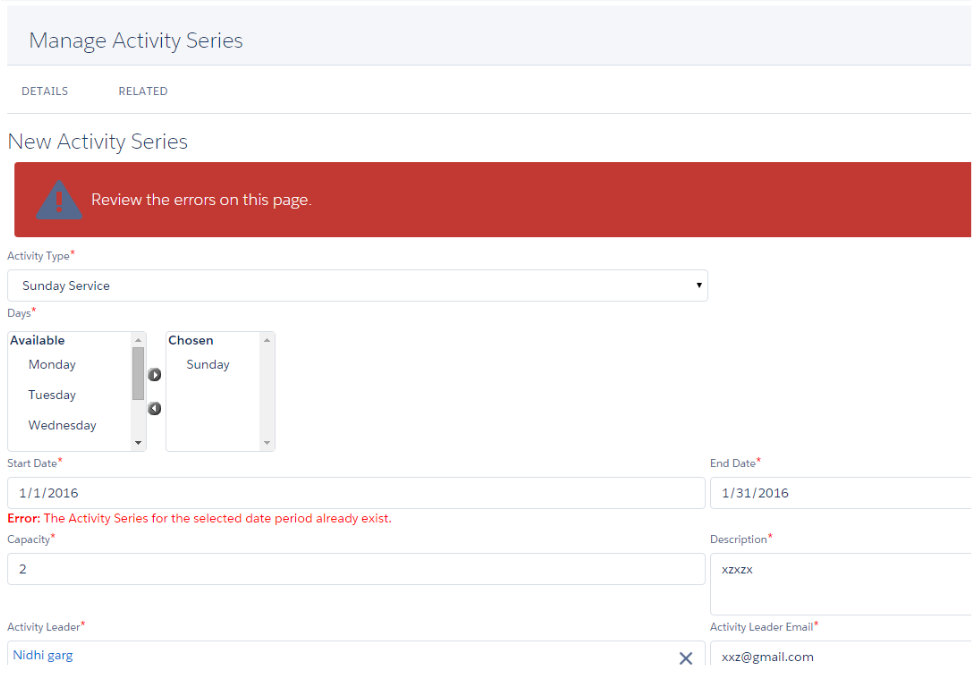This screenshot has width=977, height=699.
Task: Select Tuesday in the Available list
Action: pos(52,395)
